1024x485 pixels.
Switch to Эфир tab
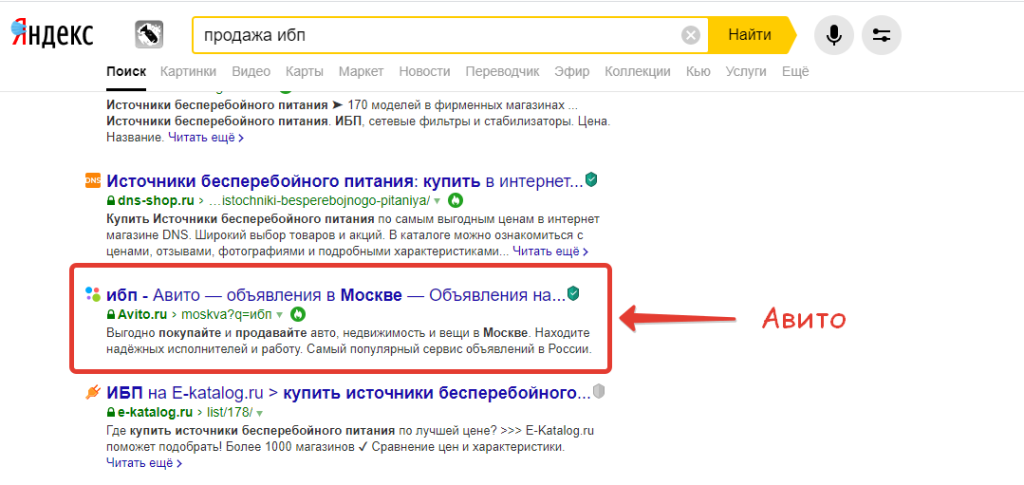point(571,72)
